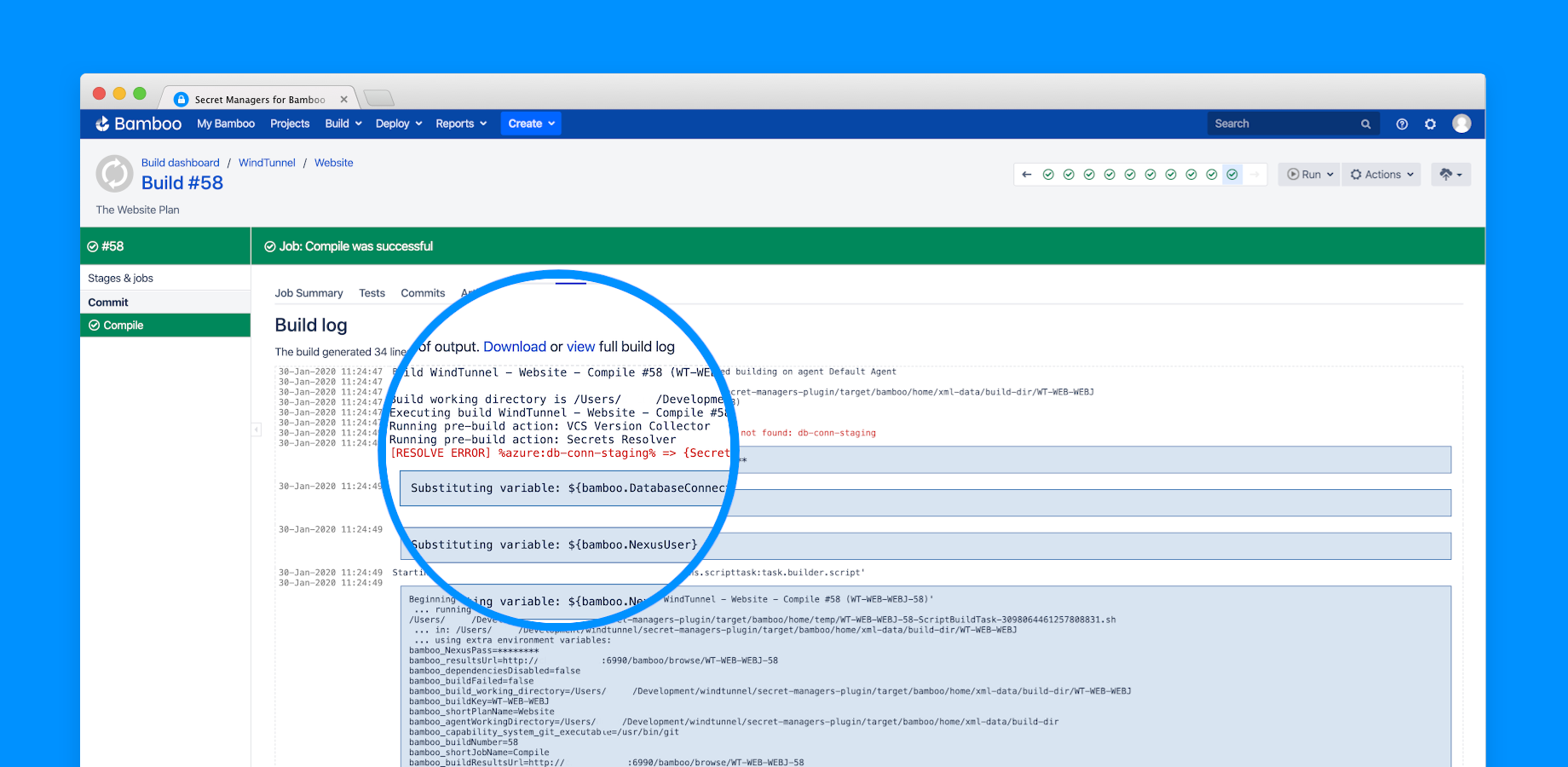Go to the Projects menu item

(290, 124)
